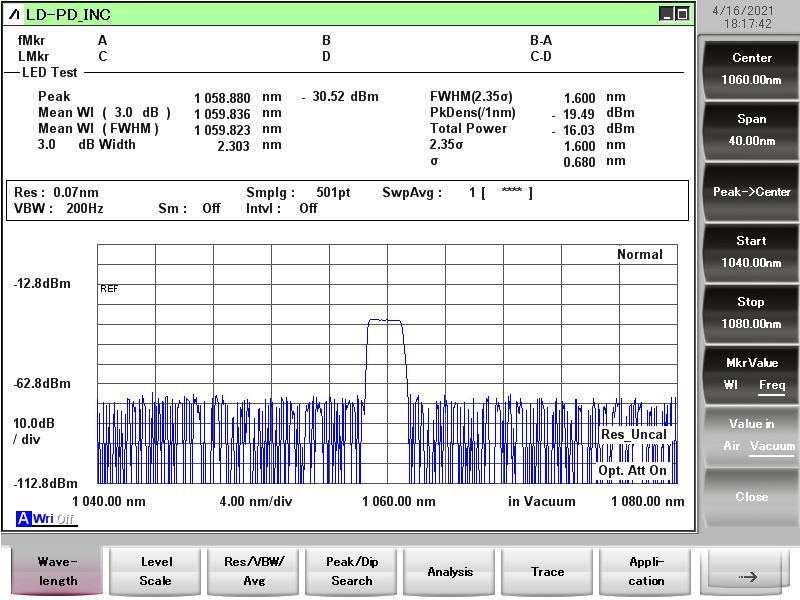
Task: Click the Anritsu logo icon in title bar
Action: coord(14,15)
